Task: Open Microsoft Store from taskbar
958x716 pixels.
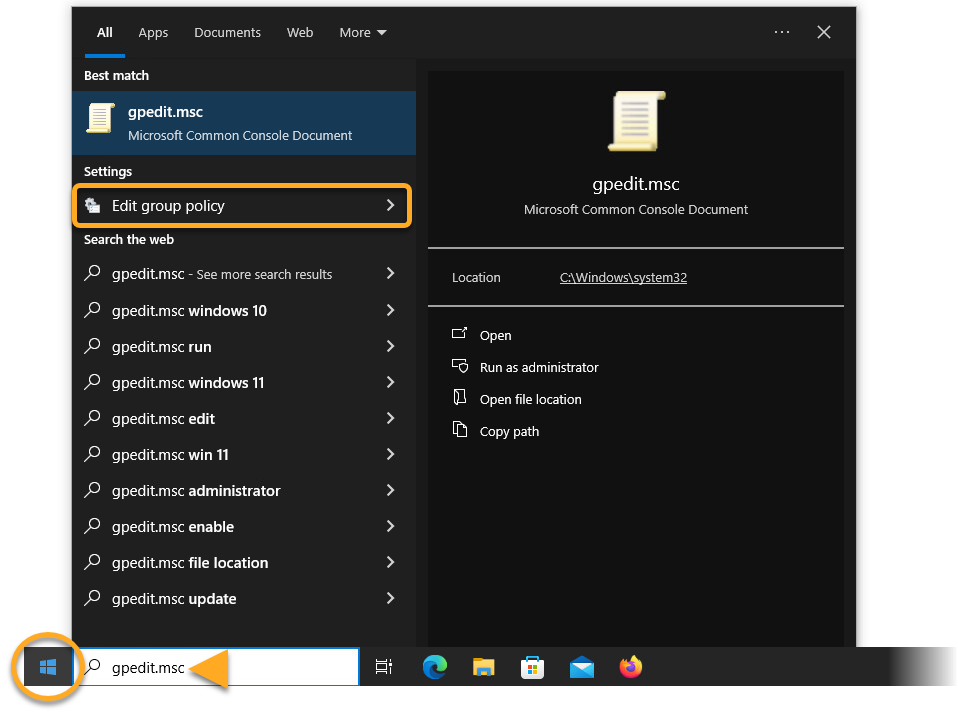Action: click(x=533, y=667)
